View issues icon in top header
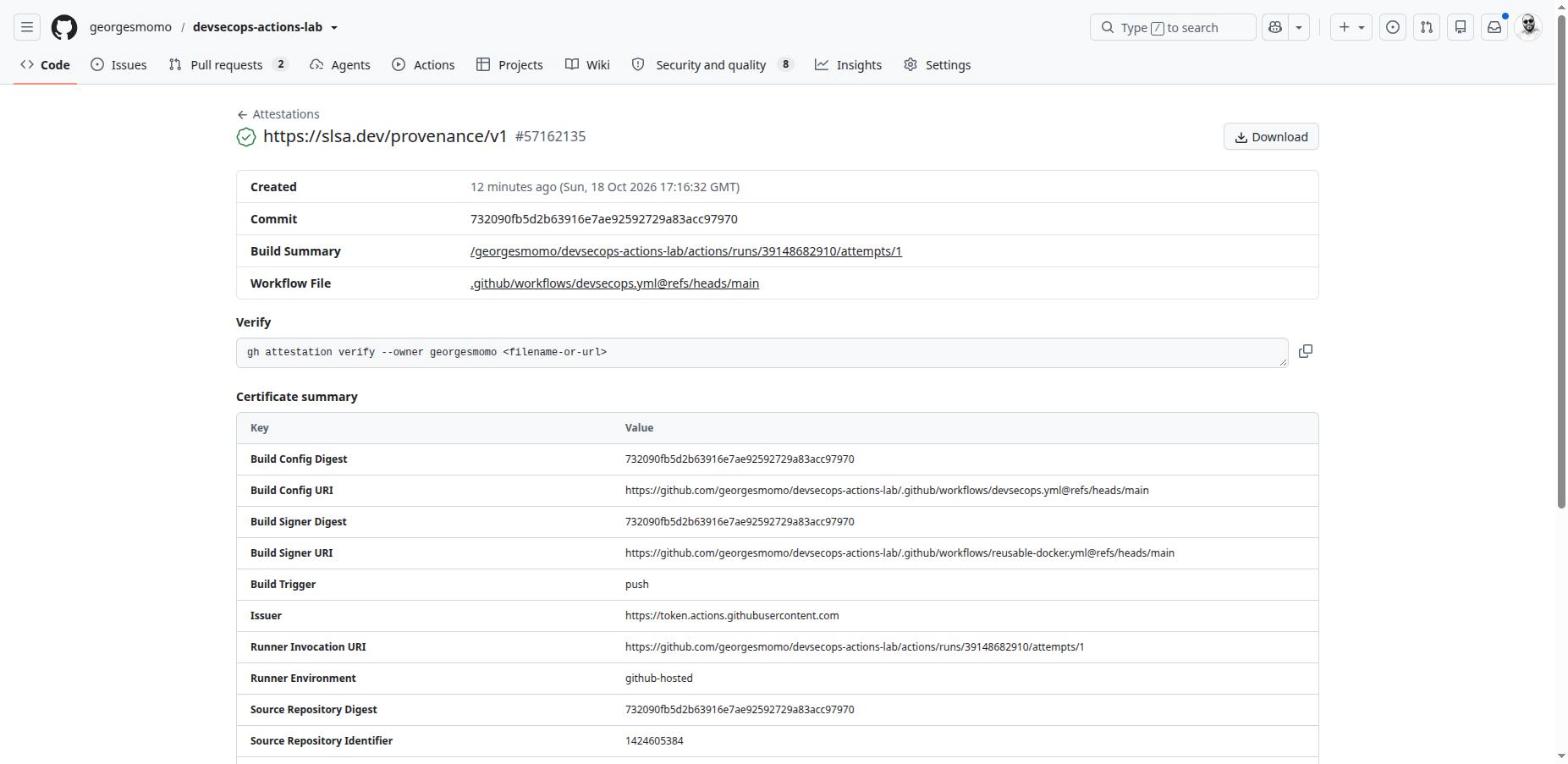1568x764 pixels. pos(1392,27)
